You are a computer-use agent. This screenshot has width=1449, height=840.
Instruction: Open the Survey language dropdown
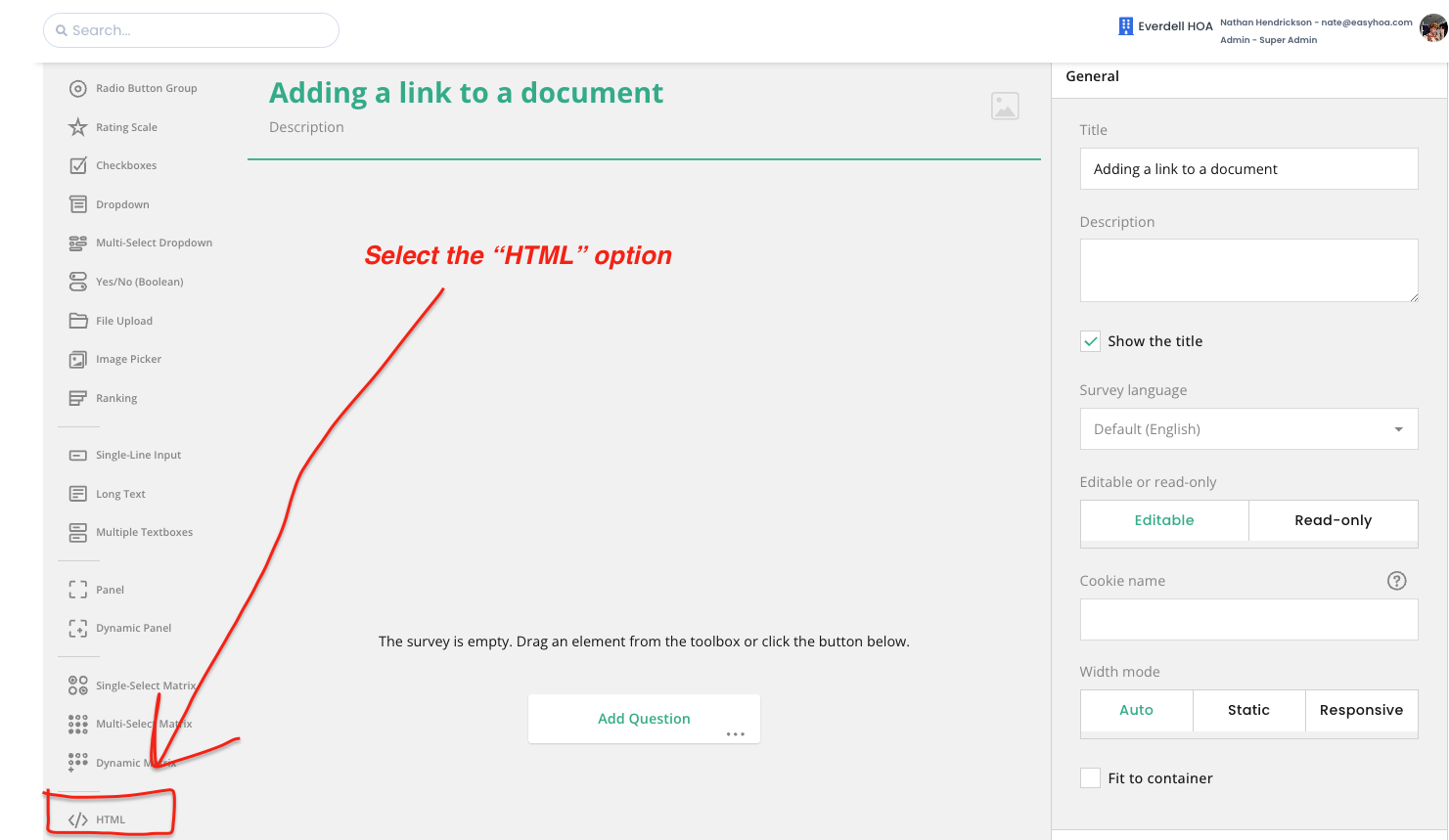[x=1248, y=429]
